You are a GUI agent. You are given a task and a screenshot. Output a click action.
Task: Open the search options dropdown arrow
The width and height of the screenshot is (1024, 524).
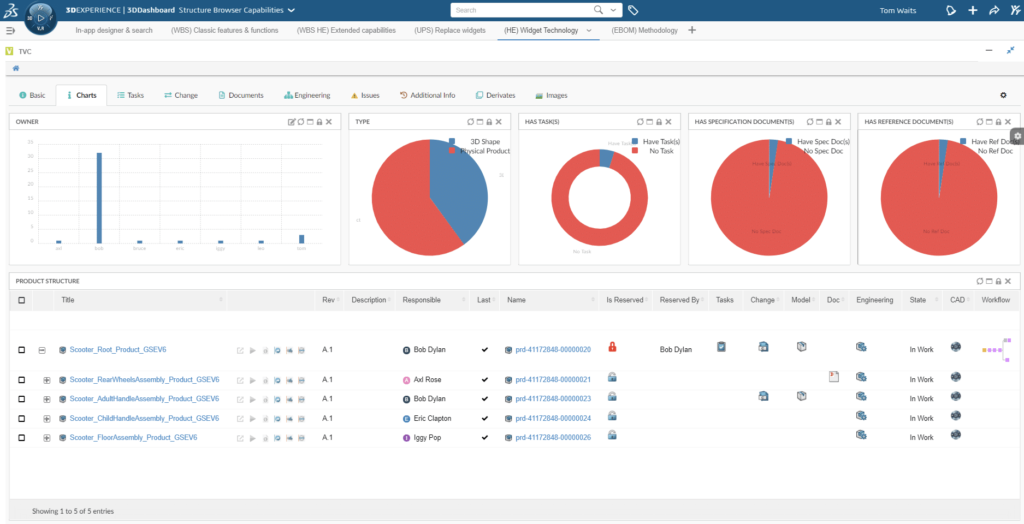click(x=613, y=10)
